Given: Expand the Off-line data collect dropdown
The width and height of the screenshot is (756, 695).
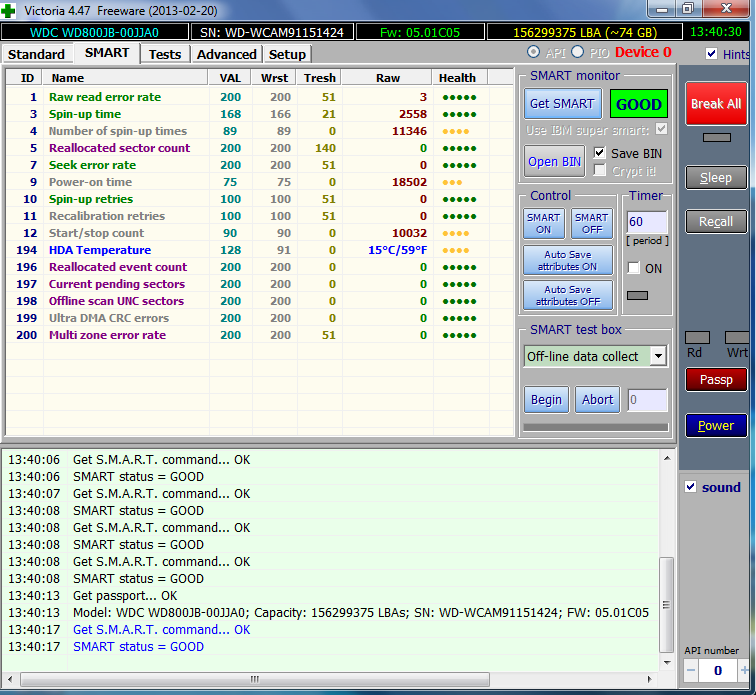Looking at the screenshot, I should pos(658,356).
